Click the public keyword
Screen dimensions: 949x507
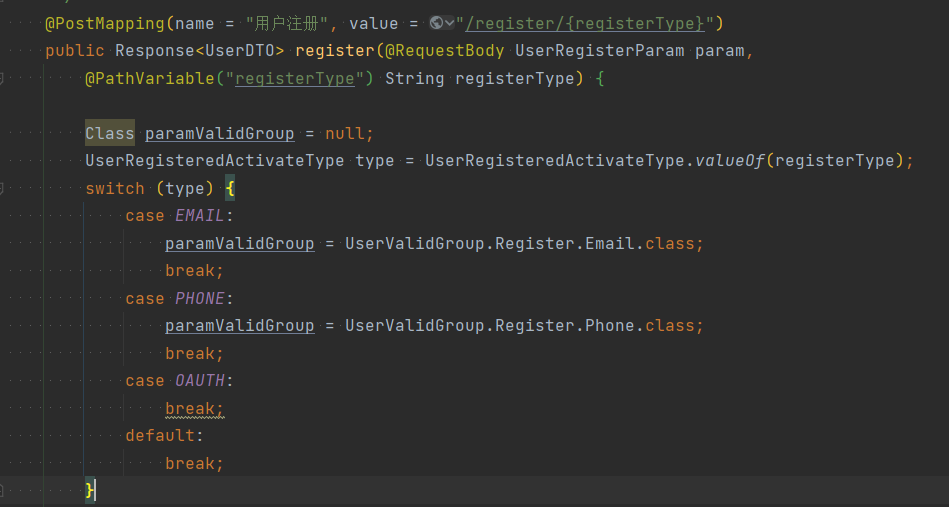pos(75,51)
